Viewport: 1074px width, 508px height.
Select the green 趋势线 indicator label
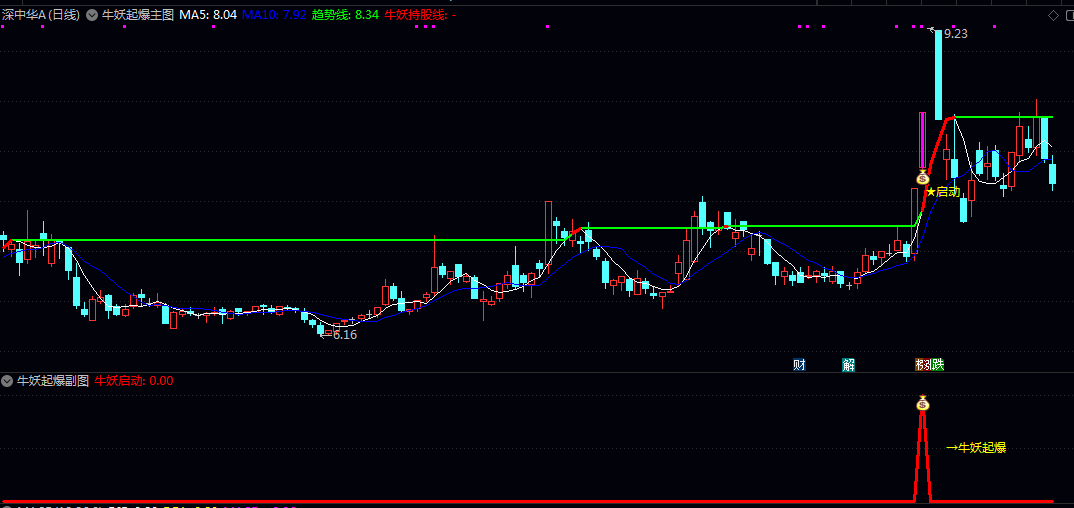point(345,15)
